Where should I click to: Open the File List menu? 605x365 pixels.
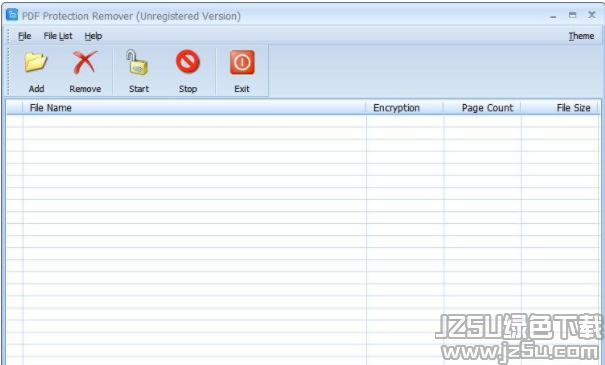tap(57, 36)
